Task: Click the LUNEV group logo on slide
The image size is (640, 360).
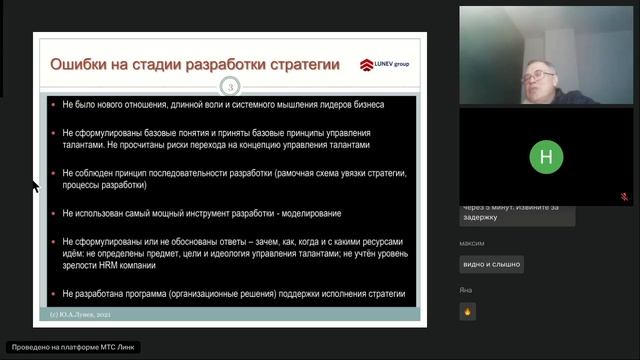Action: [x=384, y=64]
